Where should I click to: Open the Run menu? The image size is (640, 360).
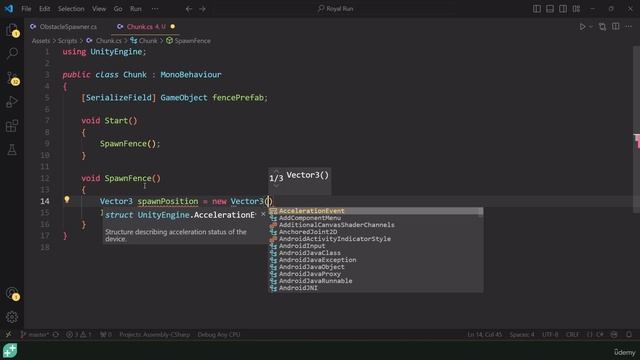(x=136, y=9)
